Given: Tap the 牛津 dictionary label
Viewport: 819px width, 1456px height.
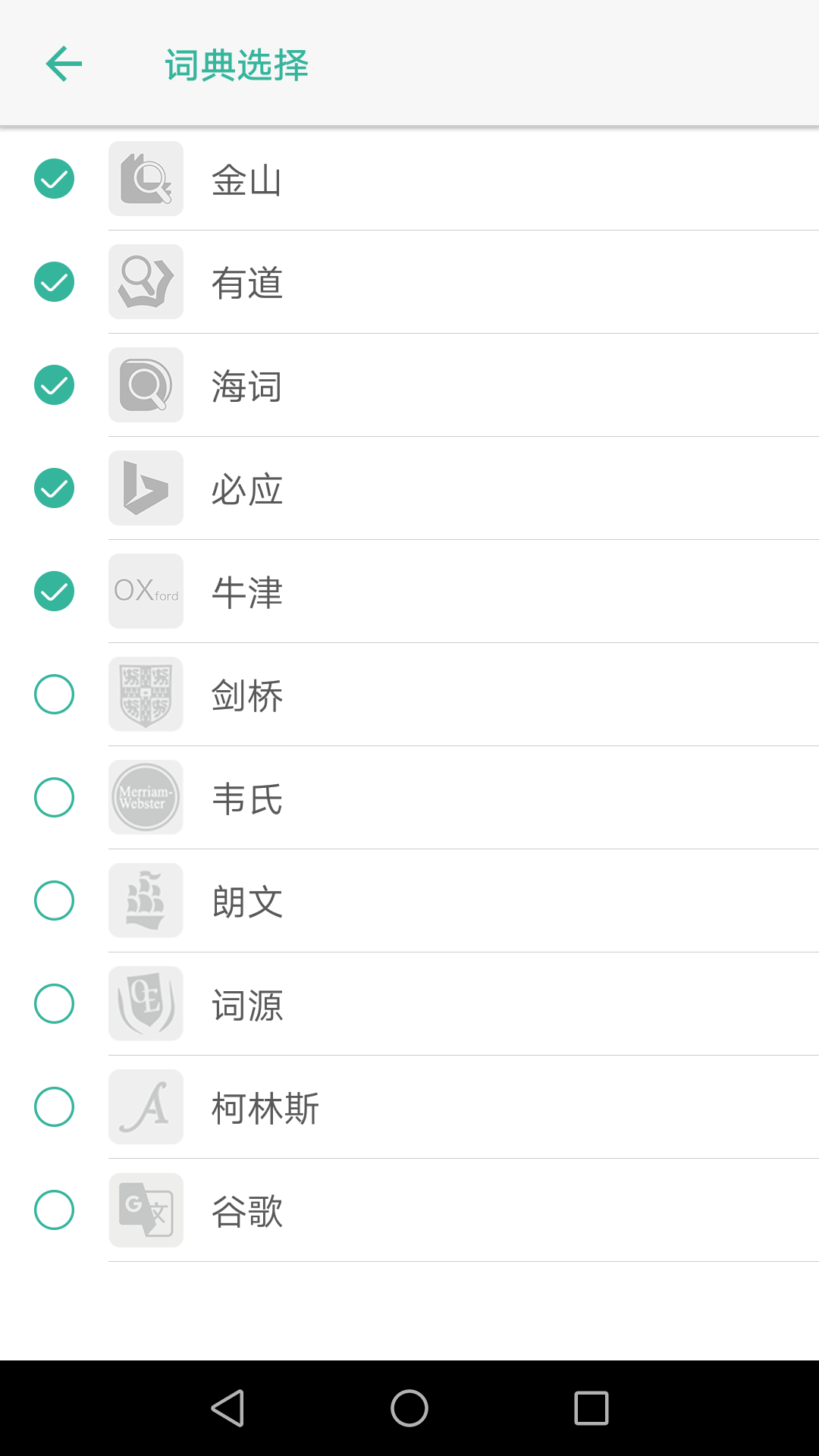Looking at the screenshot, I should click(247, 593).
